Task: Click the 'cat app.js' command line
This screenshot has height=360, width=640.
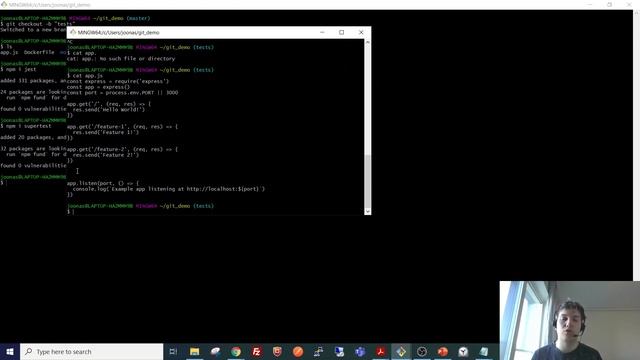Action: pyautogui.click(x=85, y=76)
